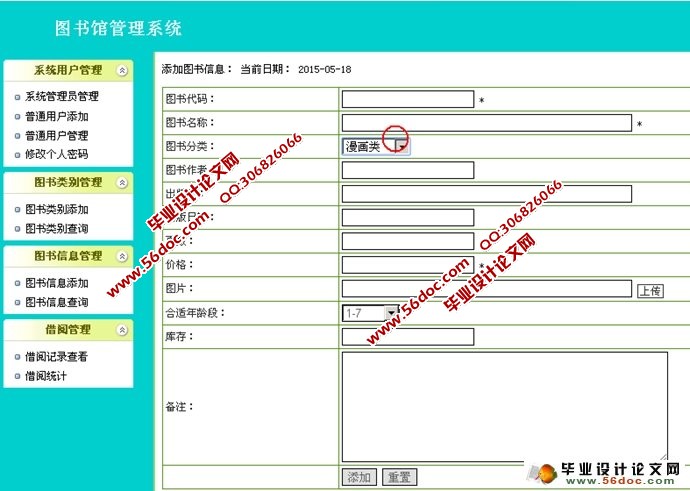Click the 备注 text area
This screenshot has width=690, height=491.
click(505, 407)
